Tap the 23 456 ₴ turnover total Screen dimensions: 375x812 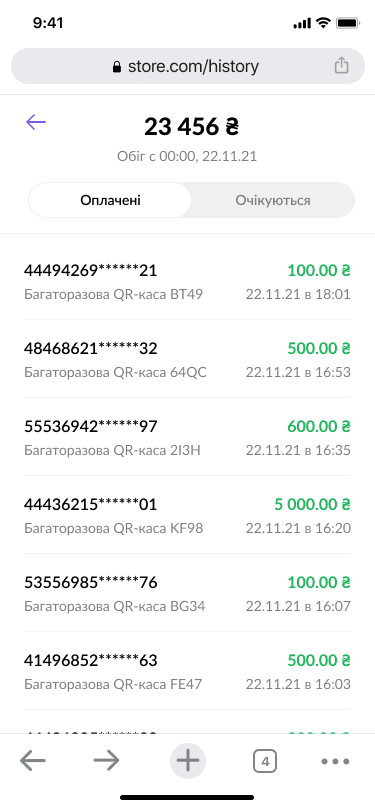pos(191,127)
